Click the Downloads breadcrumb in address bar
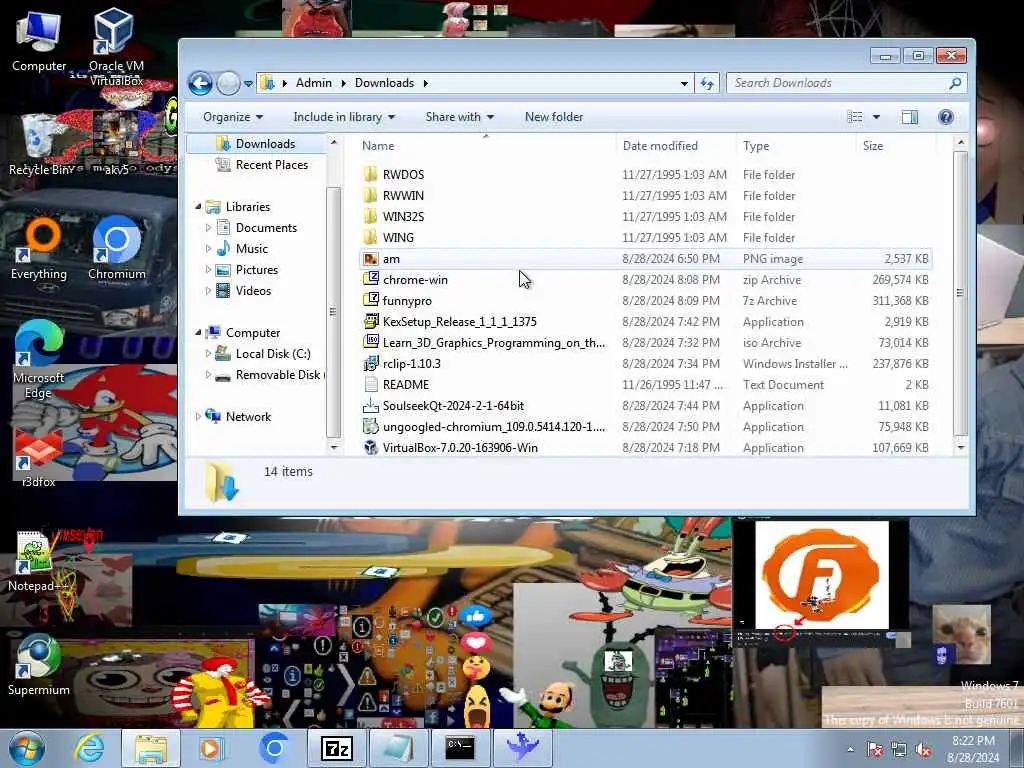 click(x=384, y=83)
